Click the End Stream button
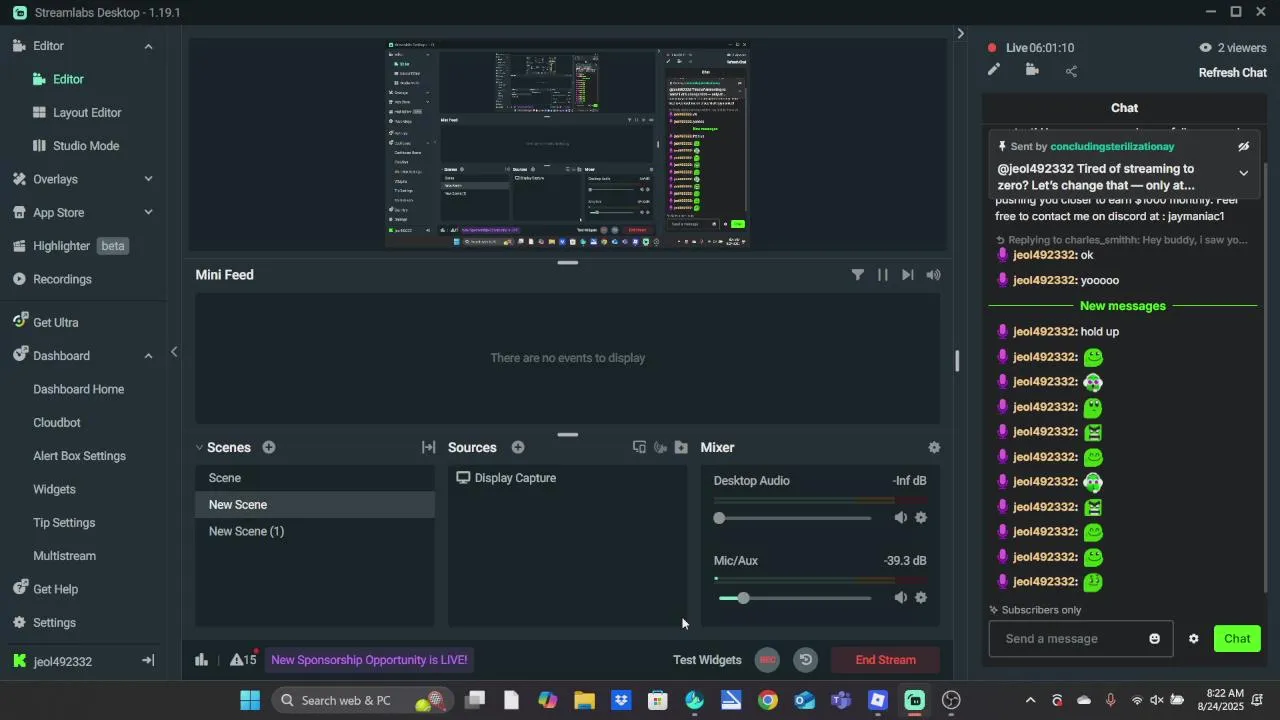 click(885, 660)
